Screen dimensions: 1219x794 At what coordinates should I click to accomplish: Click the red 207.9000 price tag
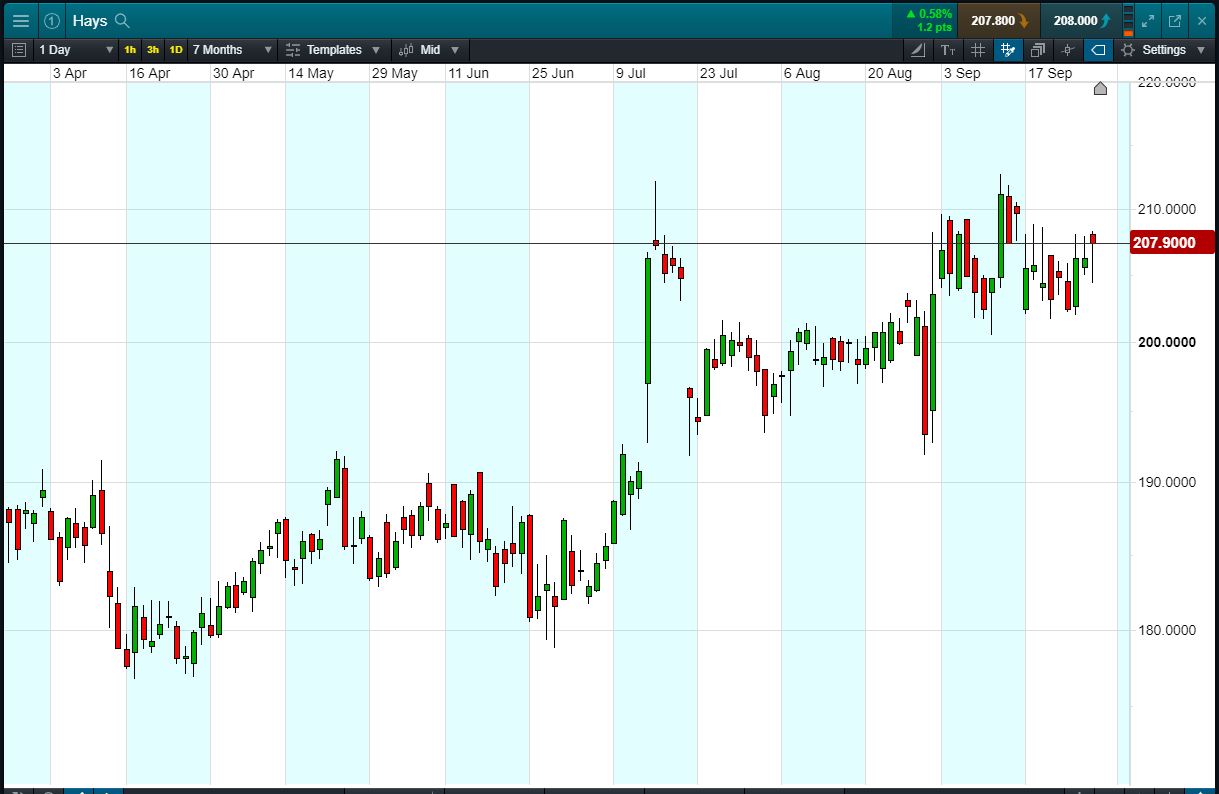coord(1171,242)
